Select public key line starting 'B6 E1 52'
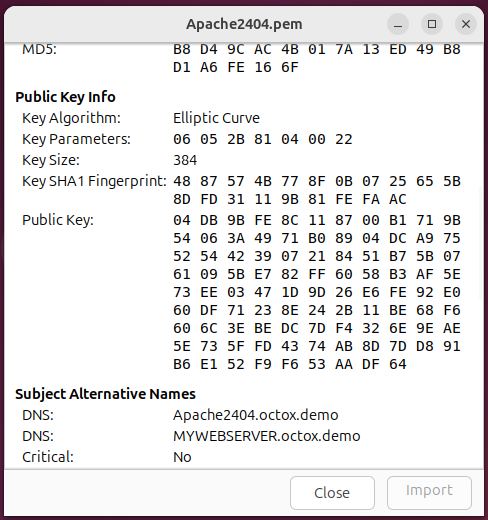The image size is (488, 520). [290, 364]
